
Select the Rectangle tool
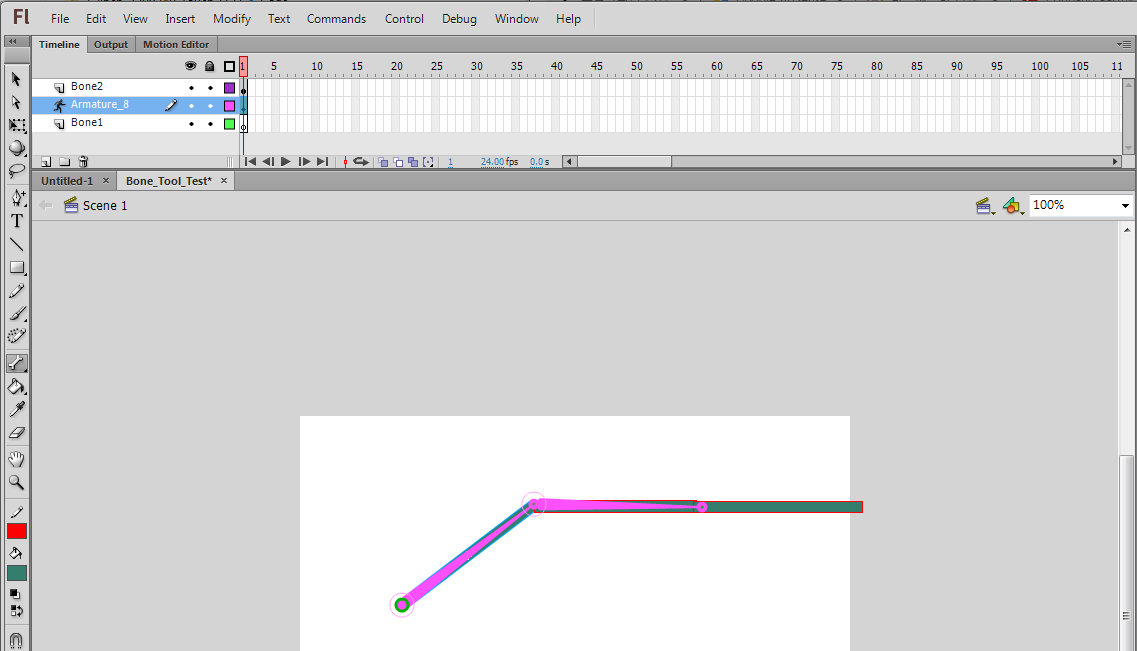[x=17, y=268]
